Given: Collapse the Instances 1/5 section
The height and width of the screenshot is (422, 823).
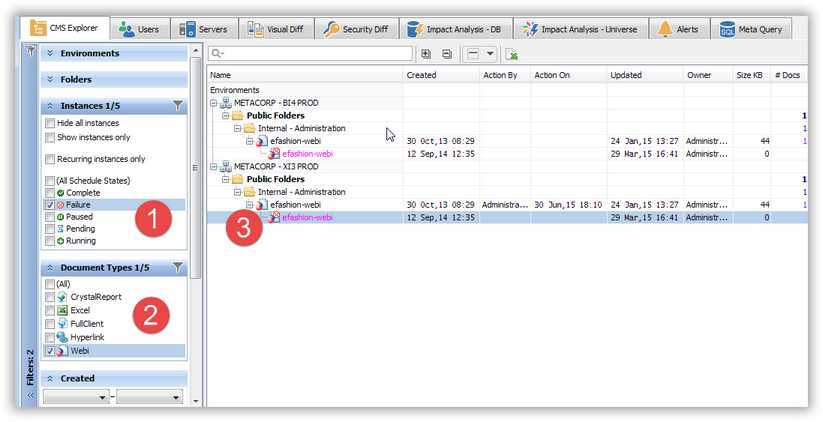Looking at the screenshot, I should coord(50,106).
